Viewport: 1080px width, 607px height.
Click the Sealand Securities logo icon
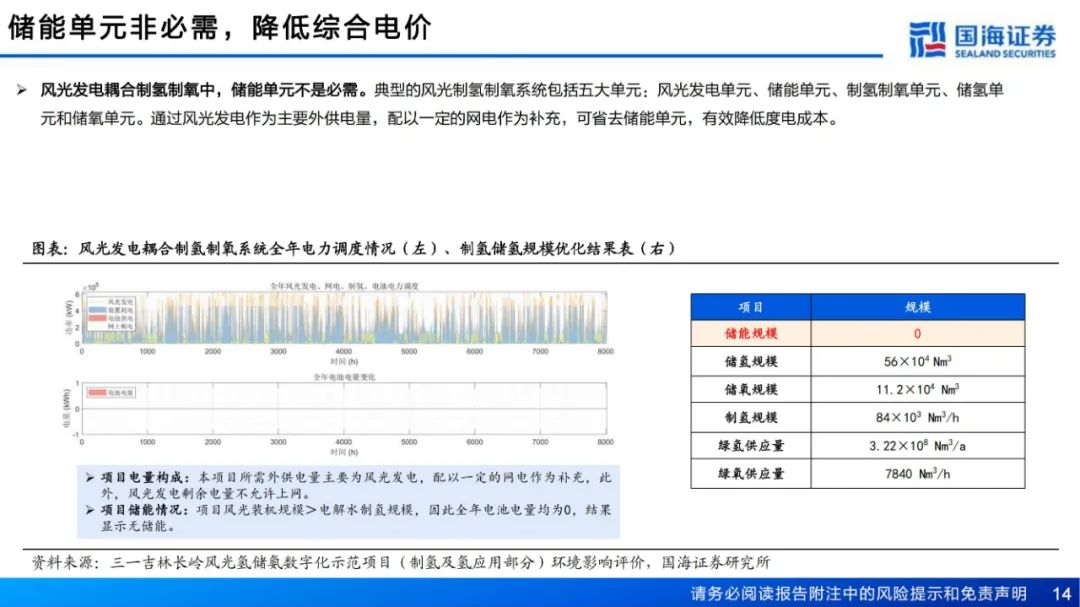pos(928,38)
